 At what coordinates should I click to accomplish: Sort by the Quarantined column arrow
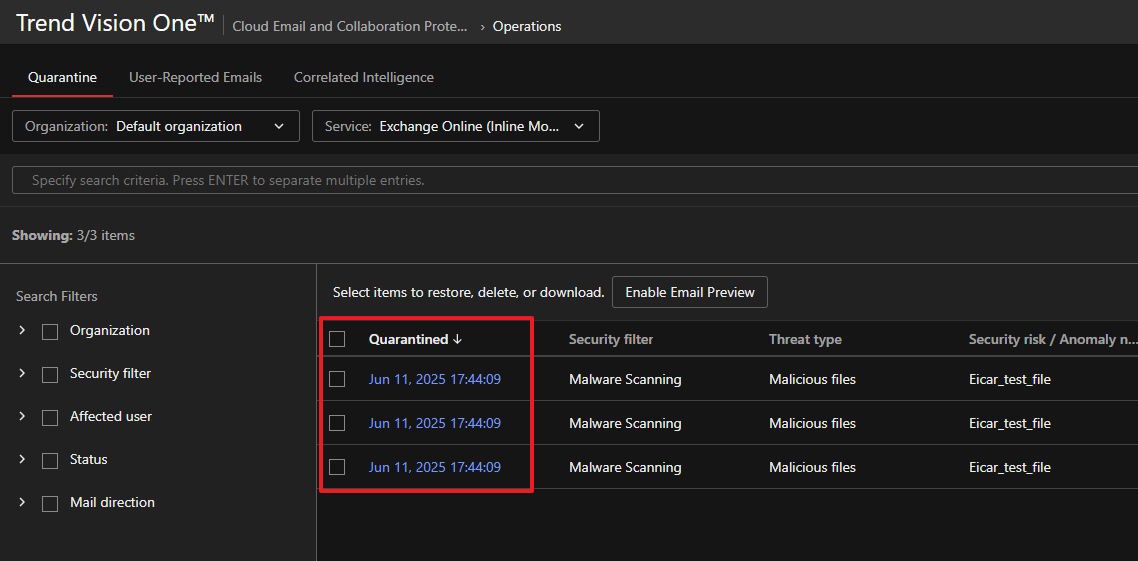pyautogui.click(x=458, y=339)
